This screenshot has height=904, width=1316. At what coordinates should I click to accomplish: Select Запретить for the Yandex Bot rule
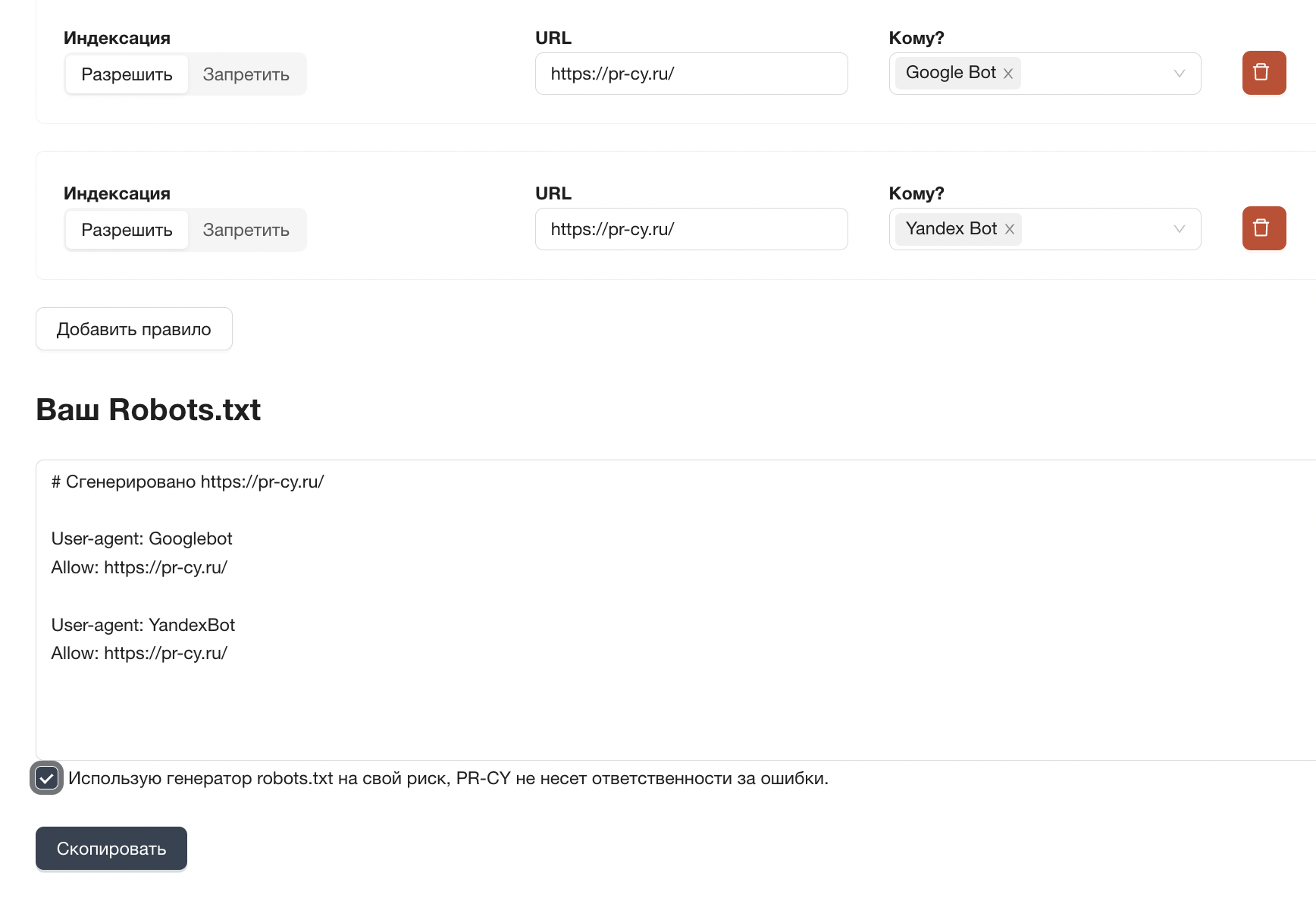246,230
